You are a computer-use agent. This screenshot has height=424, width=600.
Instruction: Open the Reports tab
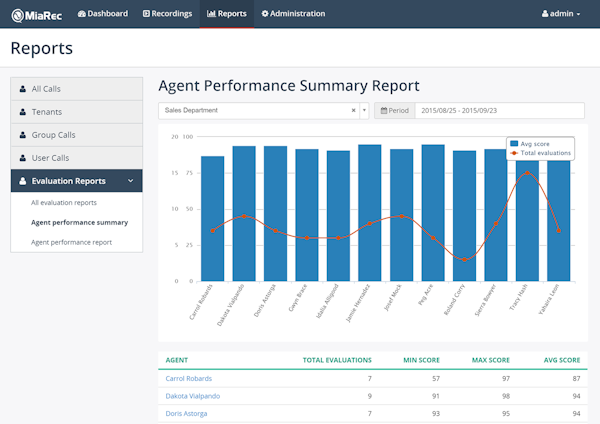(227, 14)
